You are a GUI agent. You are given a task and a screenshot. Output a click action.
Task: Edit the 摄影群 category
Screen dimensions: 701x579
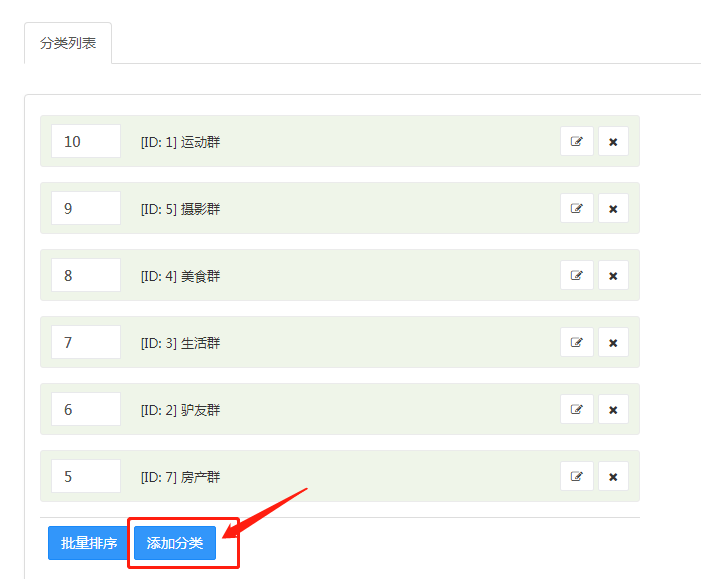coord(577,208)
